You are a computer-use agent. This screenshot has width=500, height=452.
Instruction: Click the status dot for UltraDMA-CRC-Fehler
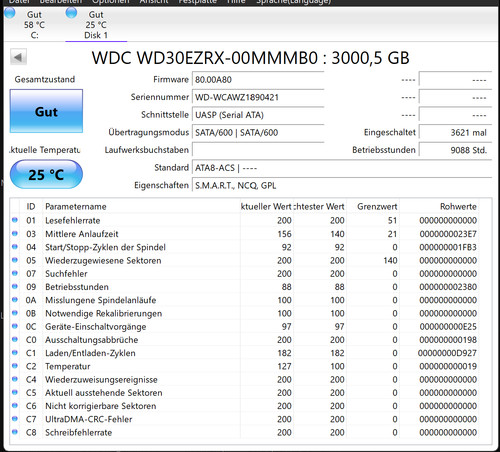15,419
